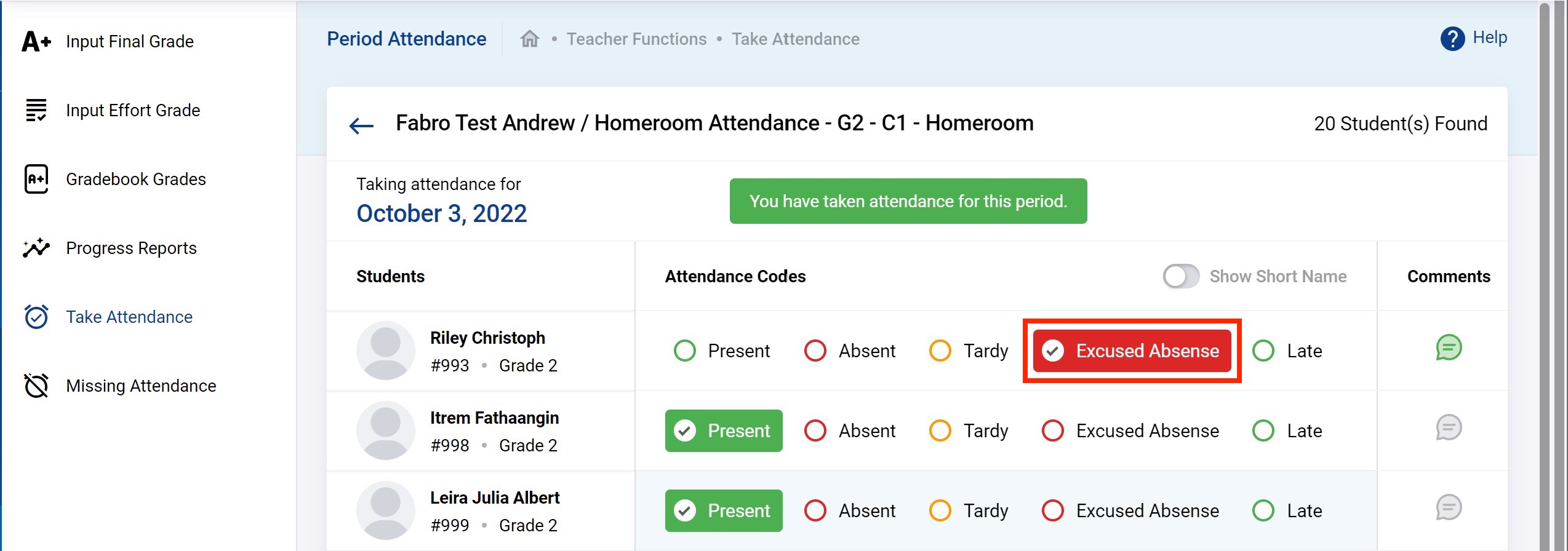Click Teacher Functions breadcrumb link
This screenshot has width=1568, height=551.
636,39
